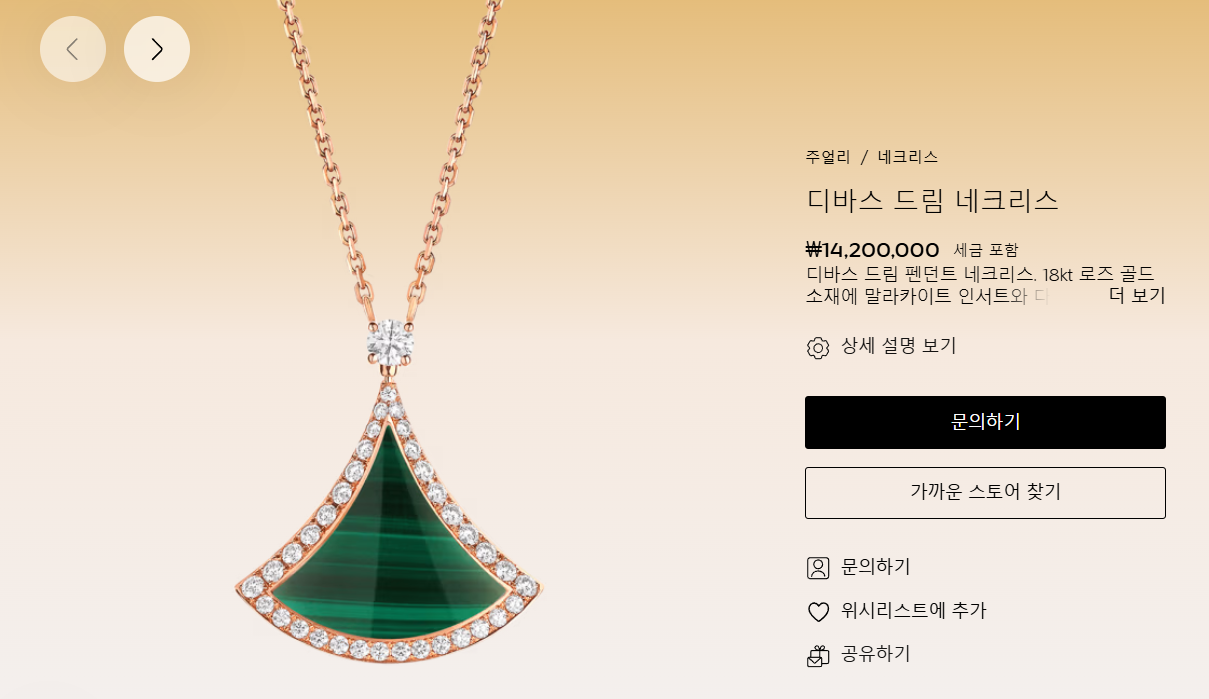
Task: Click the 가까운 스토어 찾기 button
Action: pos(985,492)
